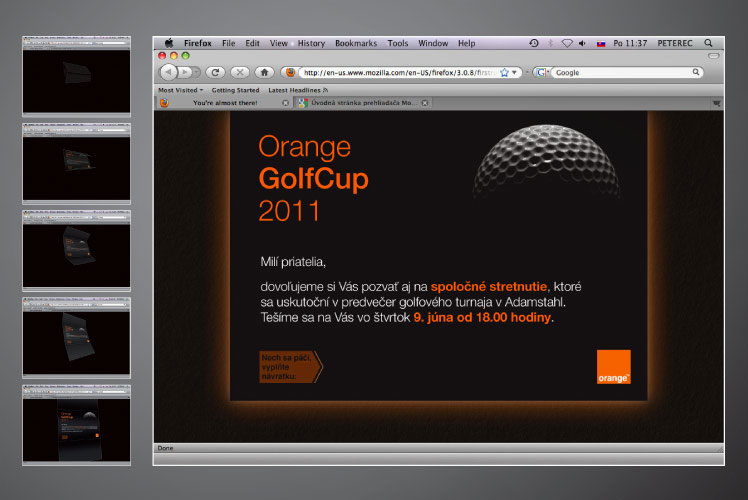Click the Milí priatelia greeting text
The height and width of the screenshot is (500, 748).
293,262
